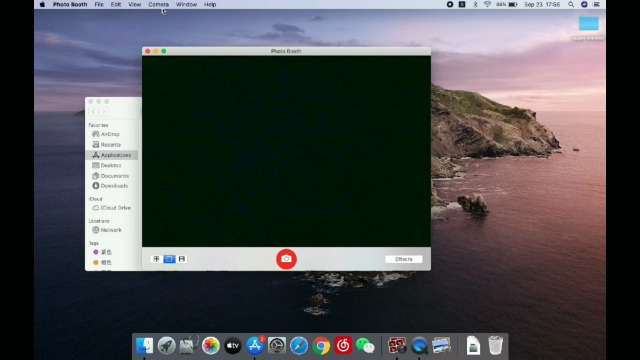Open the Apple menu
640x360 pixels.
coord(42,4)
